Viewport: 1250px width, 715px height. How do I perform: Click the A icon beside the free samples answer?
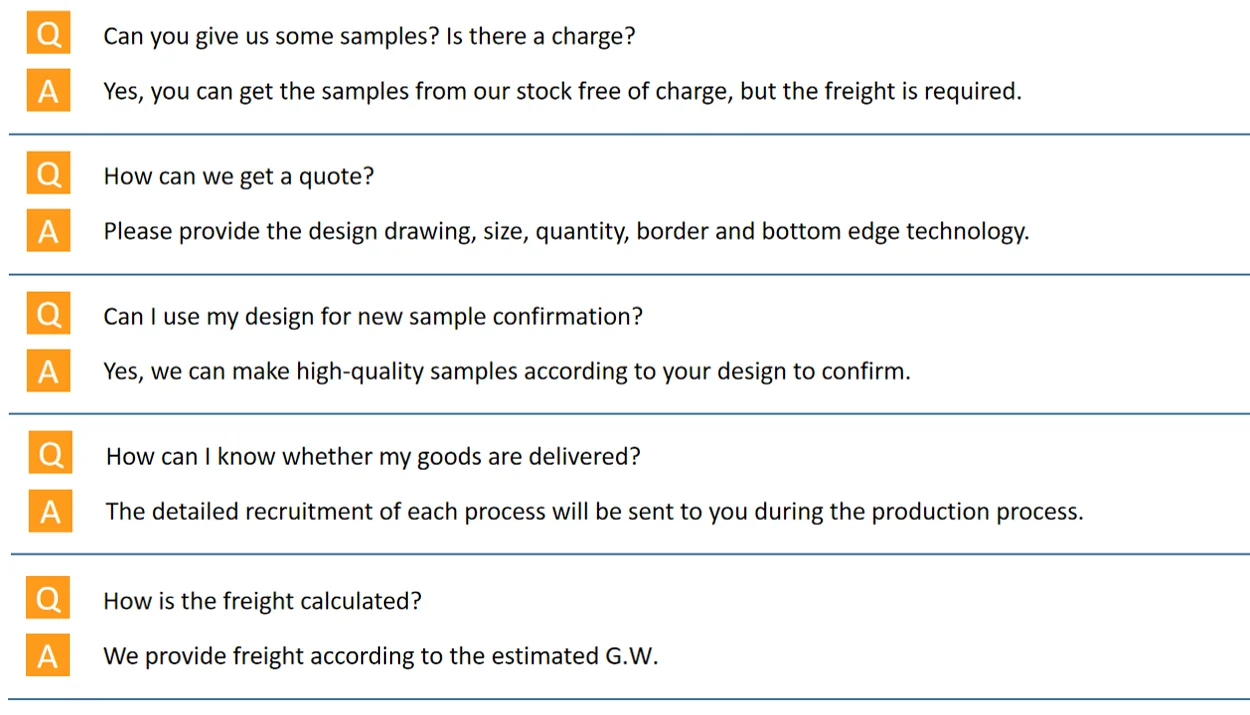click(x=48, y=91)
